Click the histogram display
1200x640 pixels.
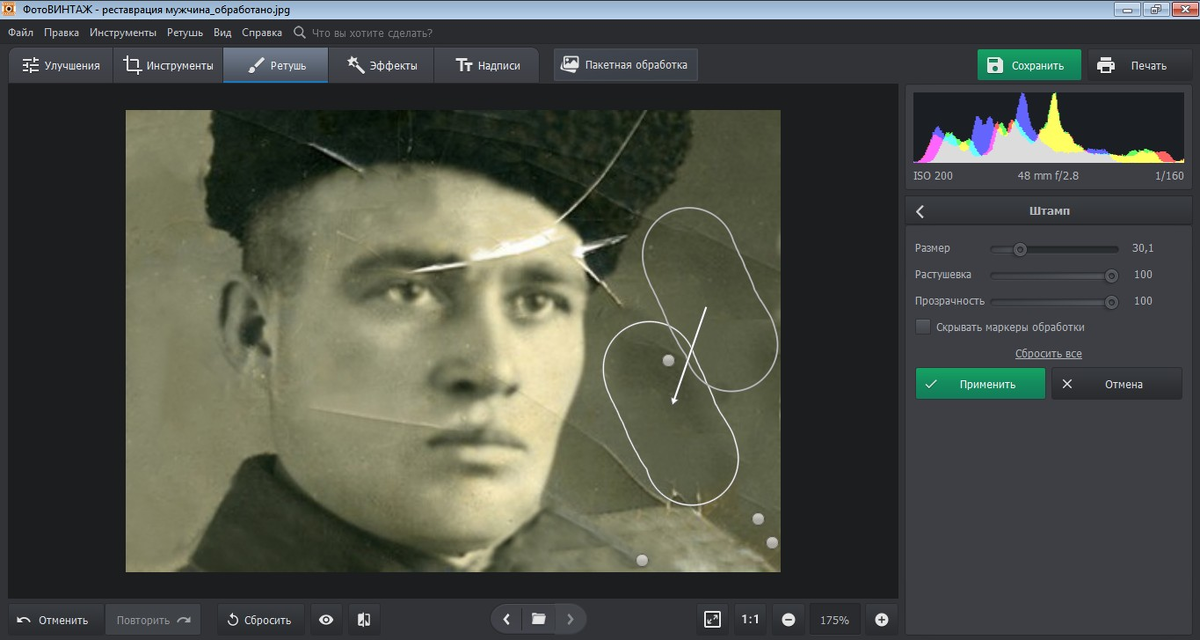[x=1050, y=127]
